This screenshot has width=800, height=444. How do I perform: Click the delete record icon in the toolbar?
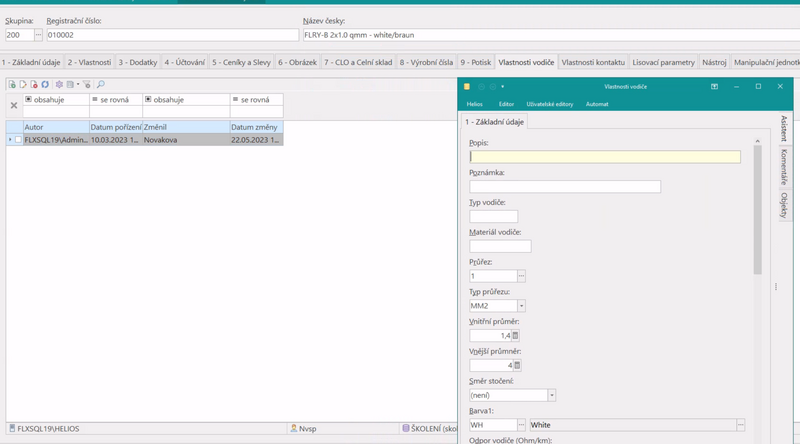34,85
